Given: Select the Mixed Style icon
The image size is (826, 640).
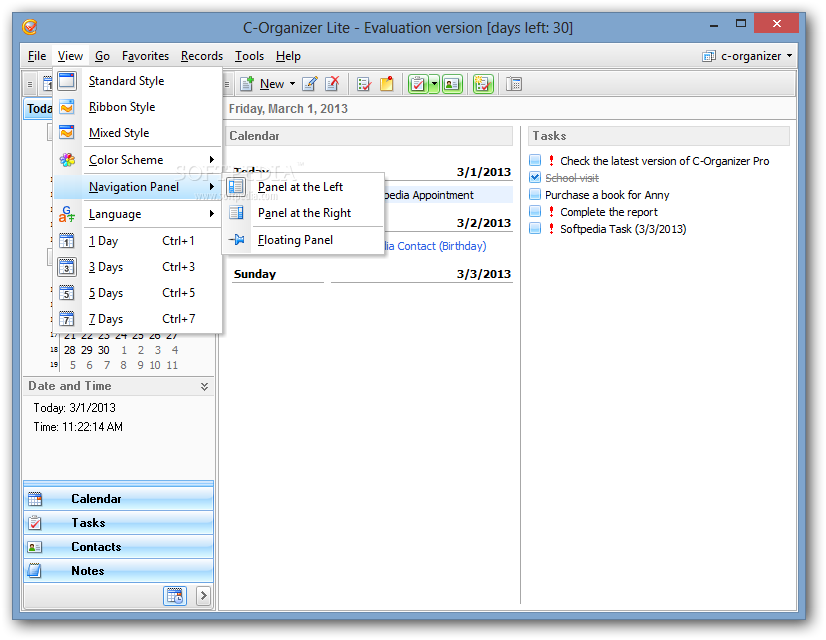Looking at the screenshot, I should click(67, 133).
